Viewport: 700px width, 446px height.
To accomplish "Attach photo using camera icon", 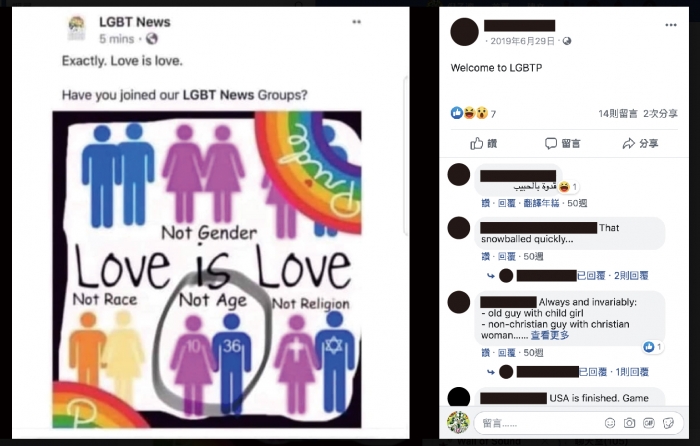I will 629,423.
